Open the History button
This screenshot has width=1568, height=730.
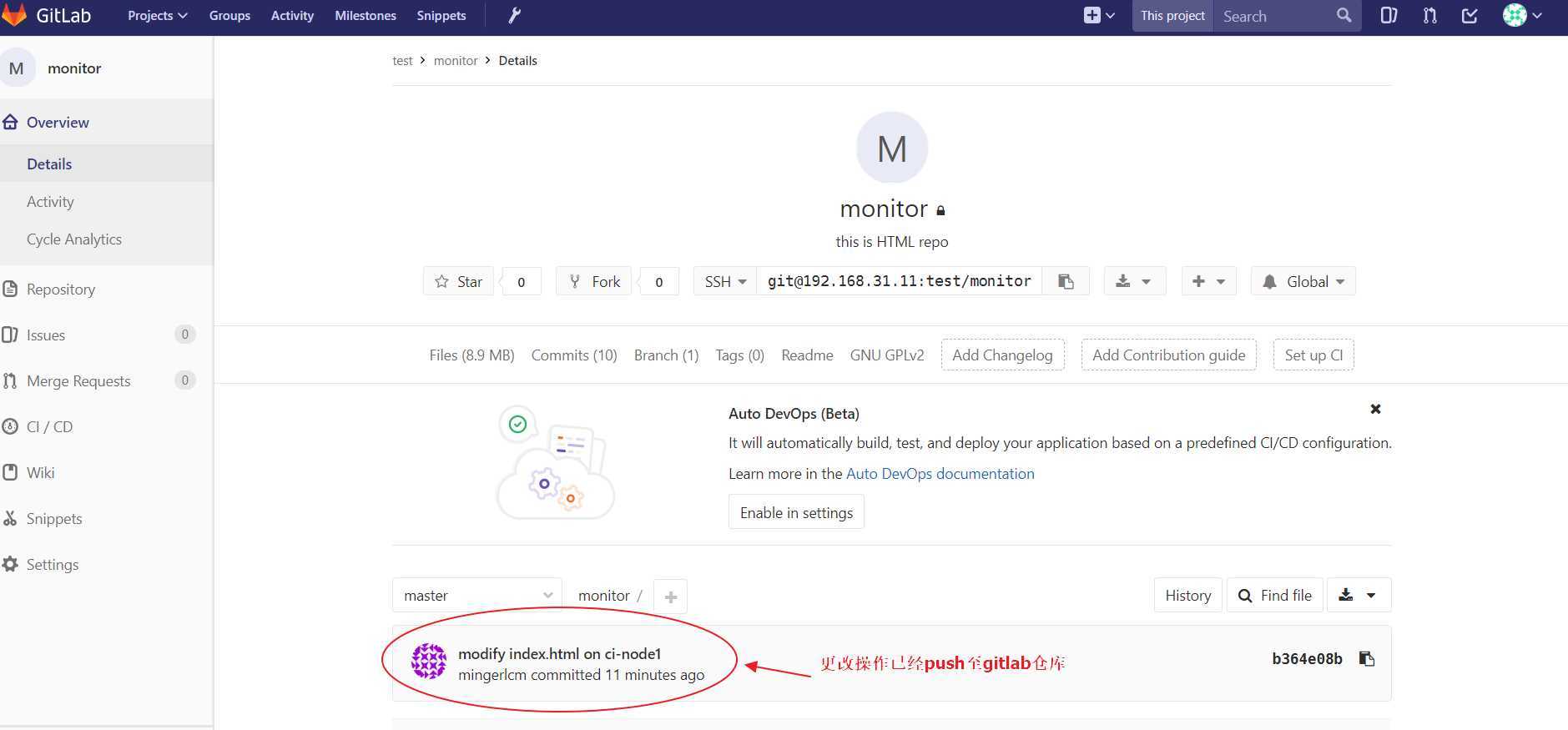[x=1187, y=595]
